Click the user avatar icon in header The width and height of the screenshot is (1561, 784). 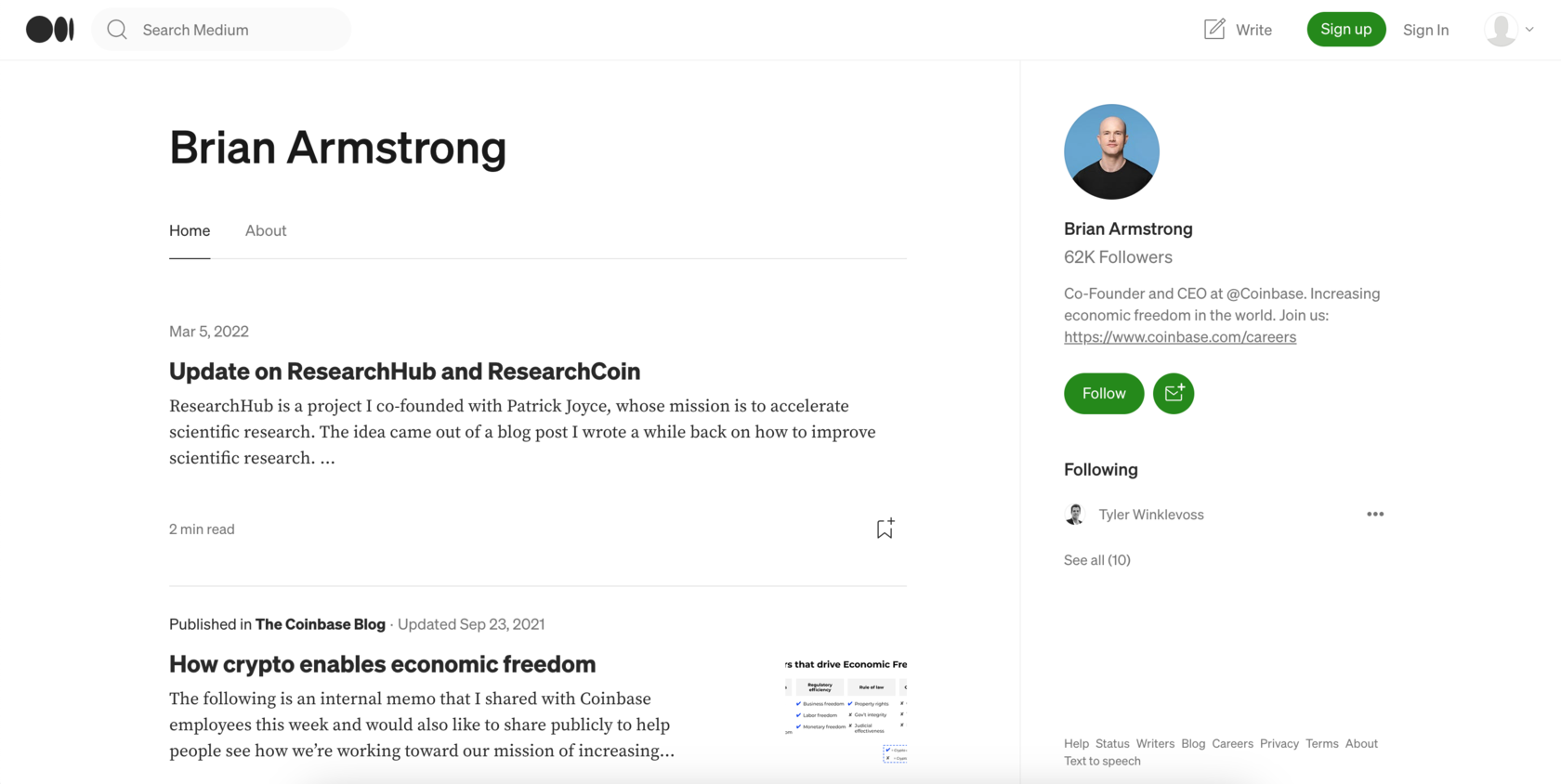pos(1501,30)
